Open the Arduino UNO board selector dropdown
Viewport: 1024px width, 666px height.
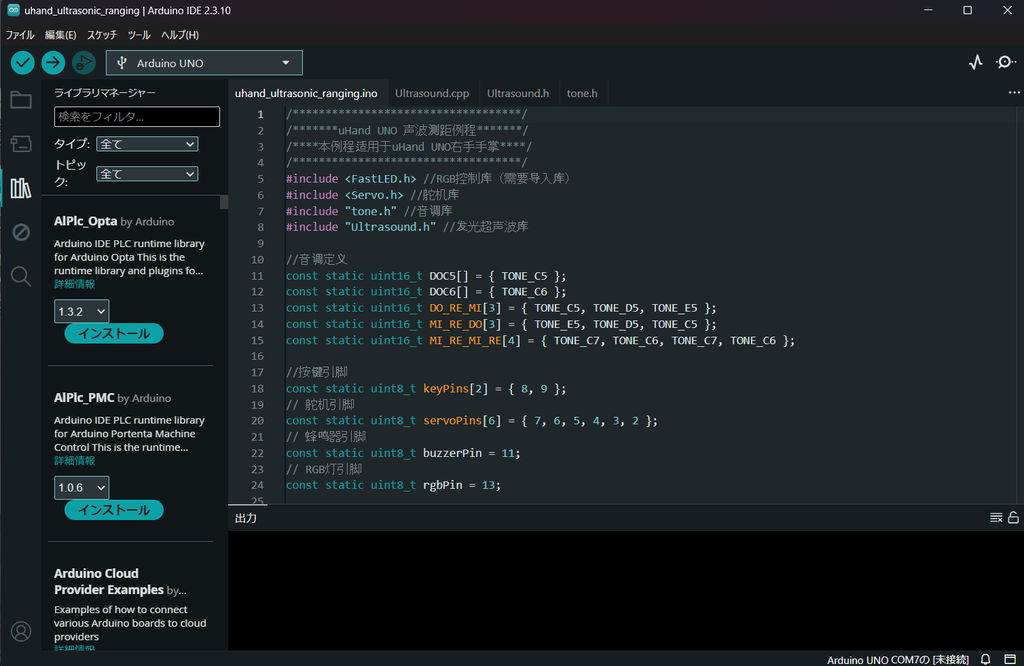pyautogui.click(x=204, y=63)
